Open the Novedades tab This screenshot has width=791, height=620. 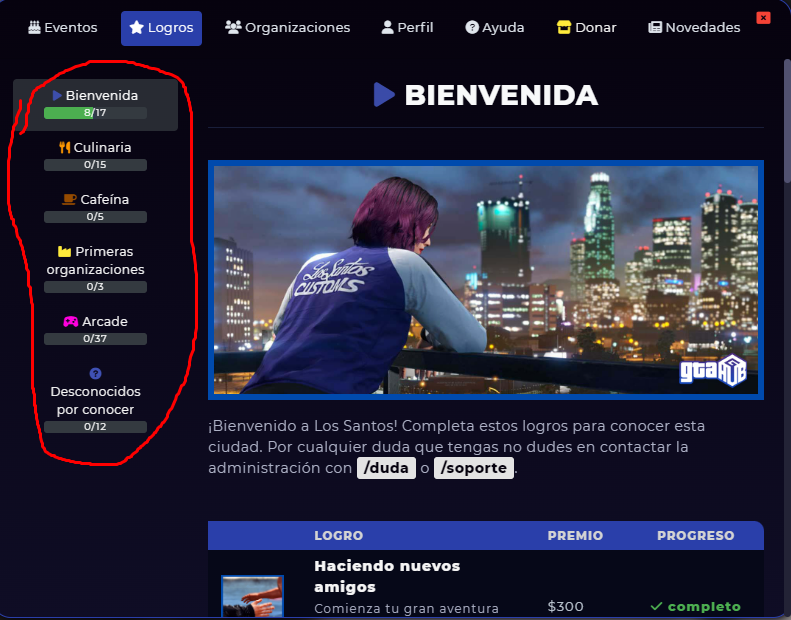[694, 28]
